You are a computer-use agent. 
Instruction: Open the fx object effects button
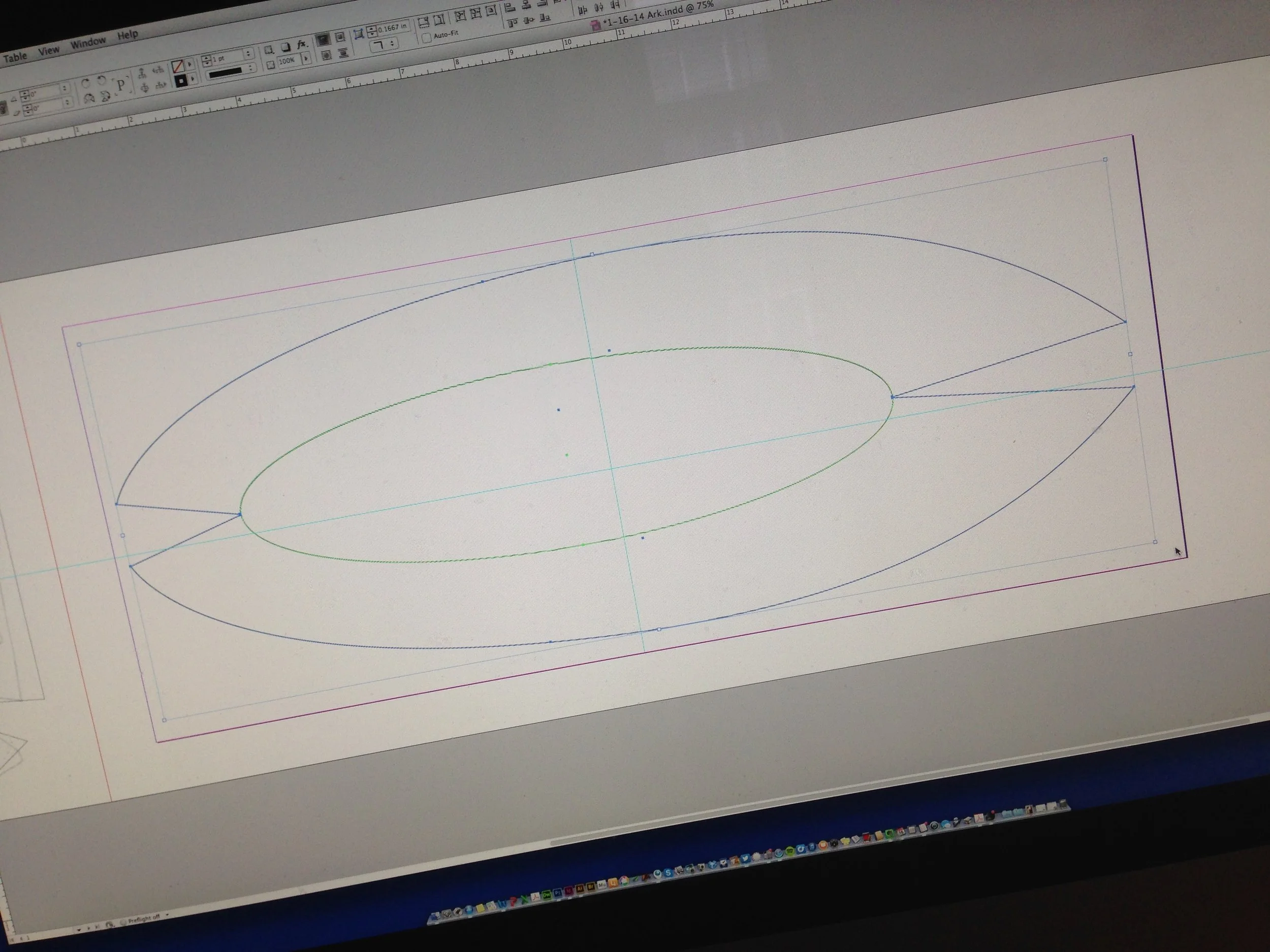303,45
